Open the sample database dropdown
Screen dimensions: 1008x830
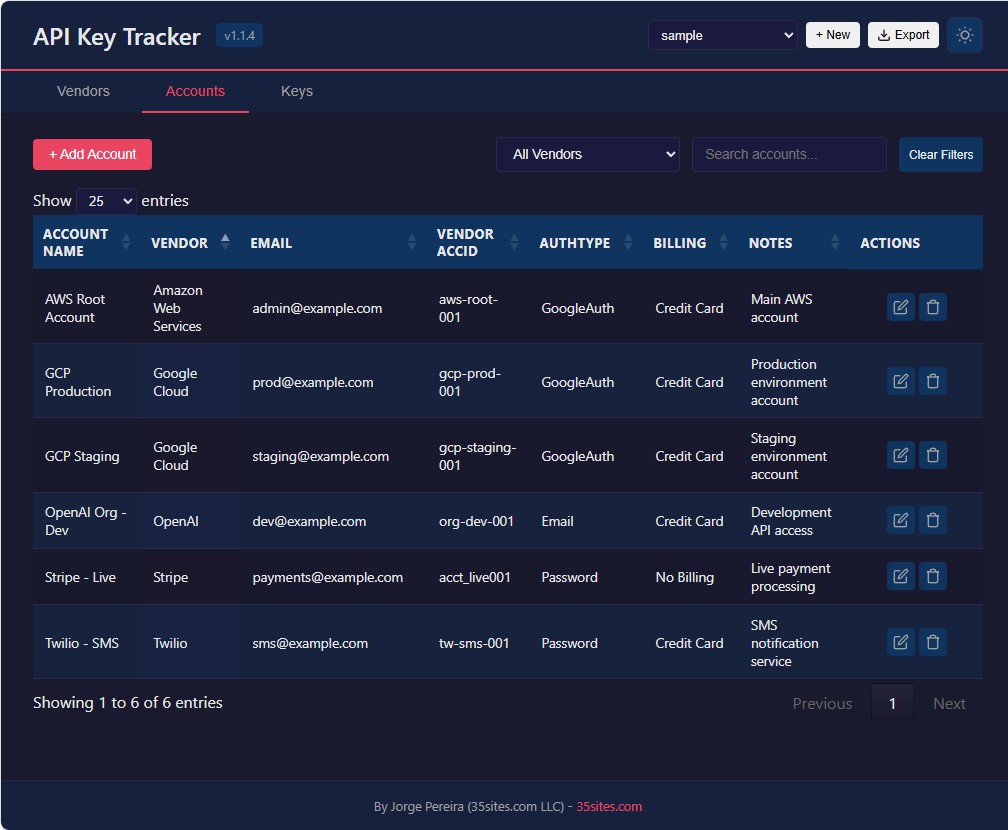click(723, 35)
